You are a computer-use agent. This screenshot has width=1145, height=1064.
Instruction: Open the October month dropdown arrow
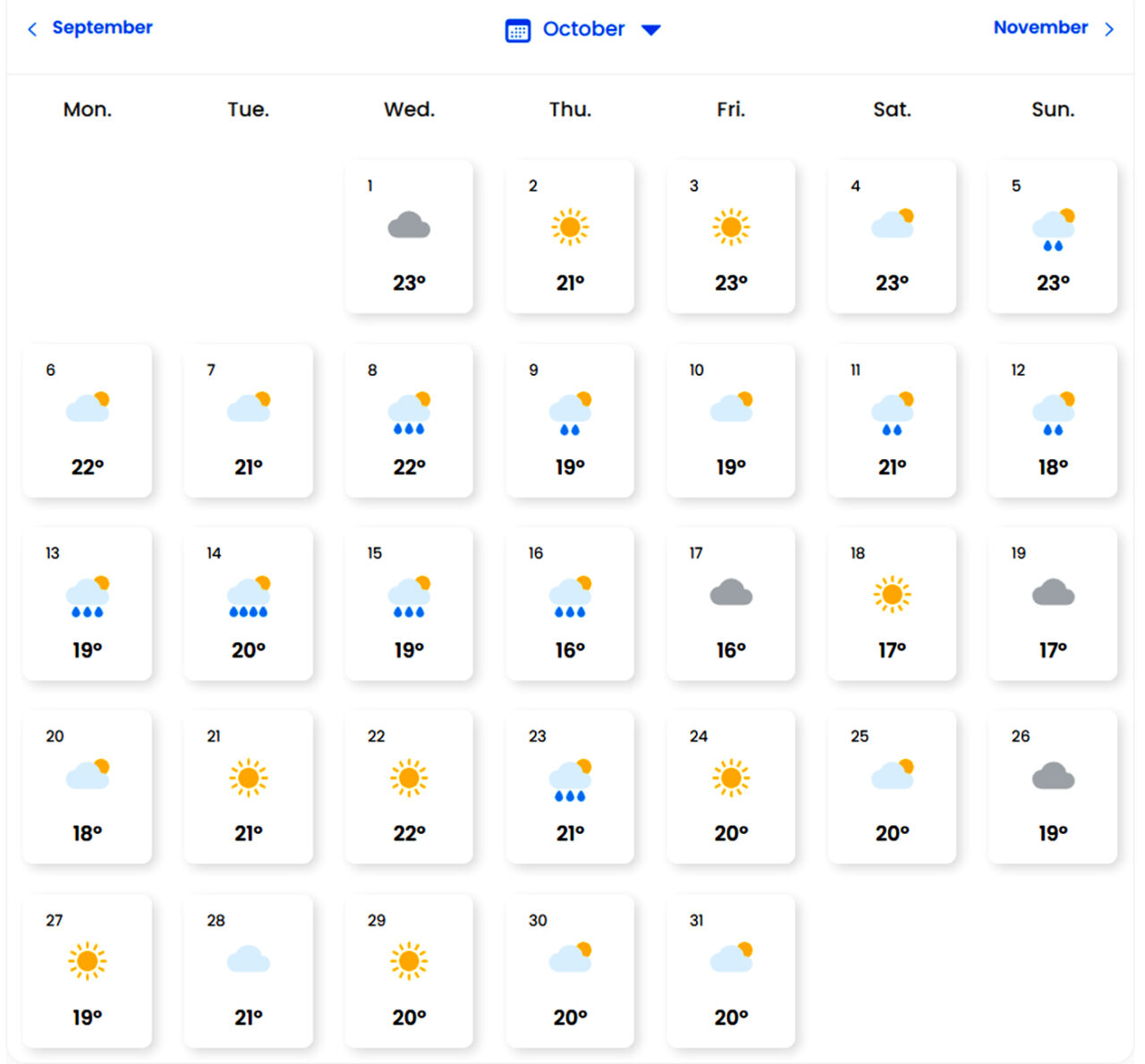click(651, 30)
